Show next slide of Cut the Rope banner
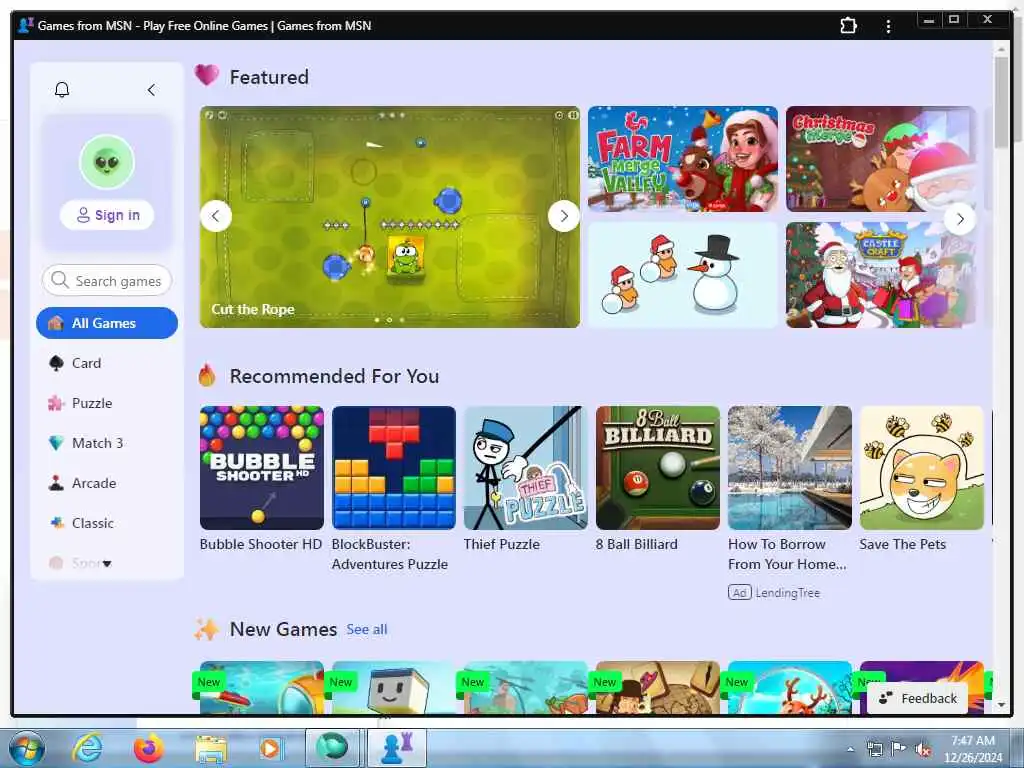This screenshot has height=768, width=1024. [x=564, y=216]
